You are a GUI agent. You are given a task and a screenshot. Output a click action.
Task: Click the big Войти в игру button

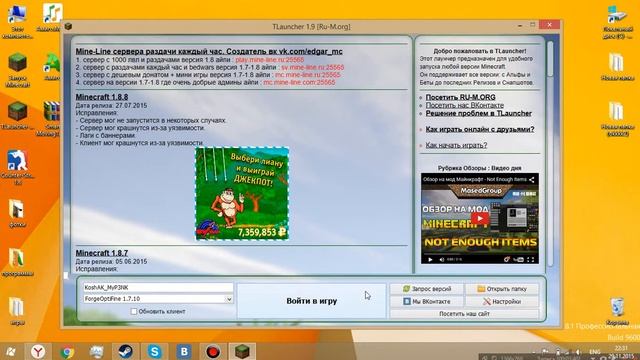point(311,301)
